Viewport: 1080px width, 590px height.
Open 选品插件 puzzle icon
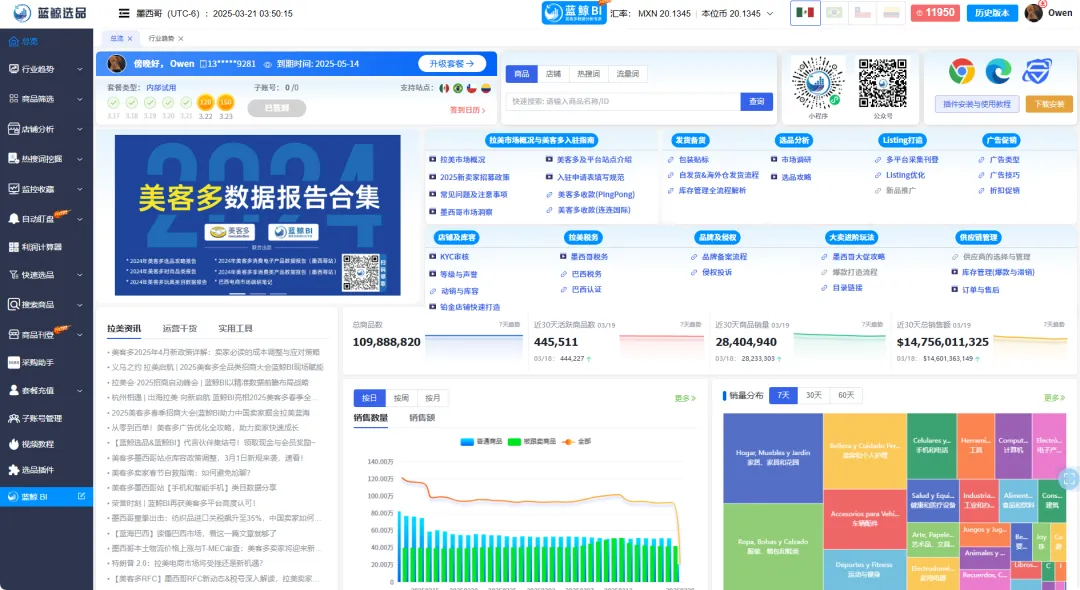click(13, 470)
